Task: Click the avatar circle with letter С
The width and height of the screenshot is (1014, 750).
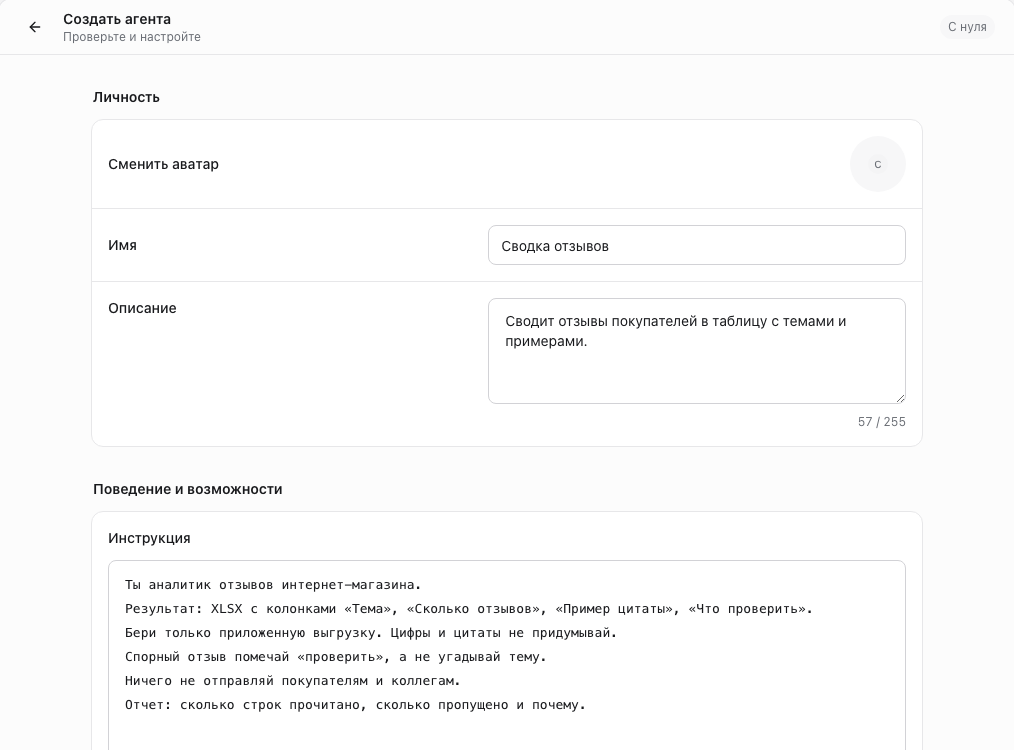Action: coord(878,164)
